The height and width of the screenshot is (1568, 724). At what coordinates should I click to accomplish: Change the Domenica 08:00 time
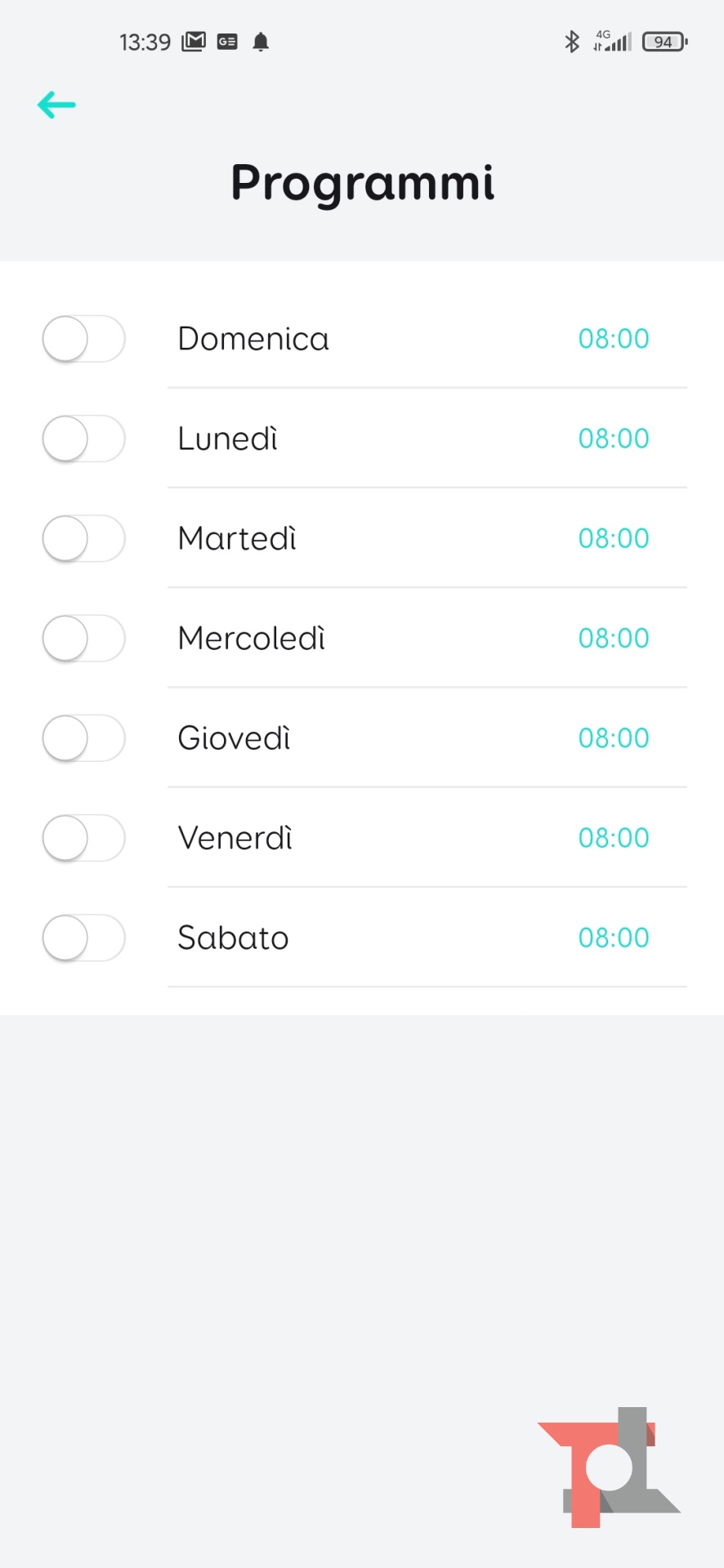613,339
